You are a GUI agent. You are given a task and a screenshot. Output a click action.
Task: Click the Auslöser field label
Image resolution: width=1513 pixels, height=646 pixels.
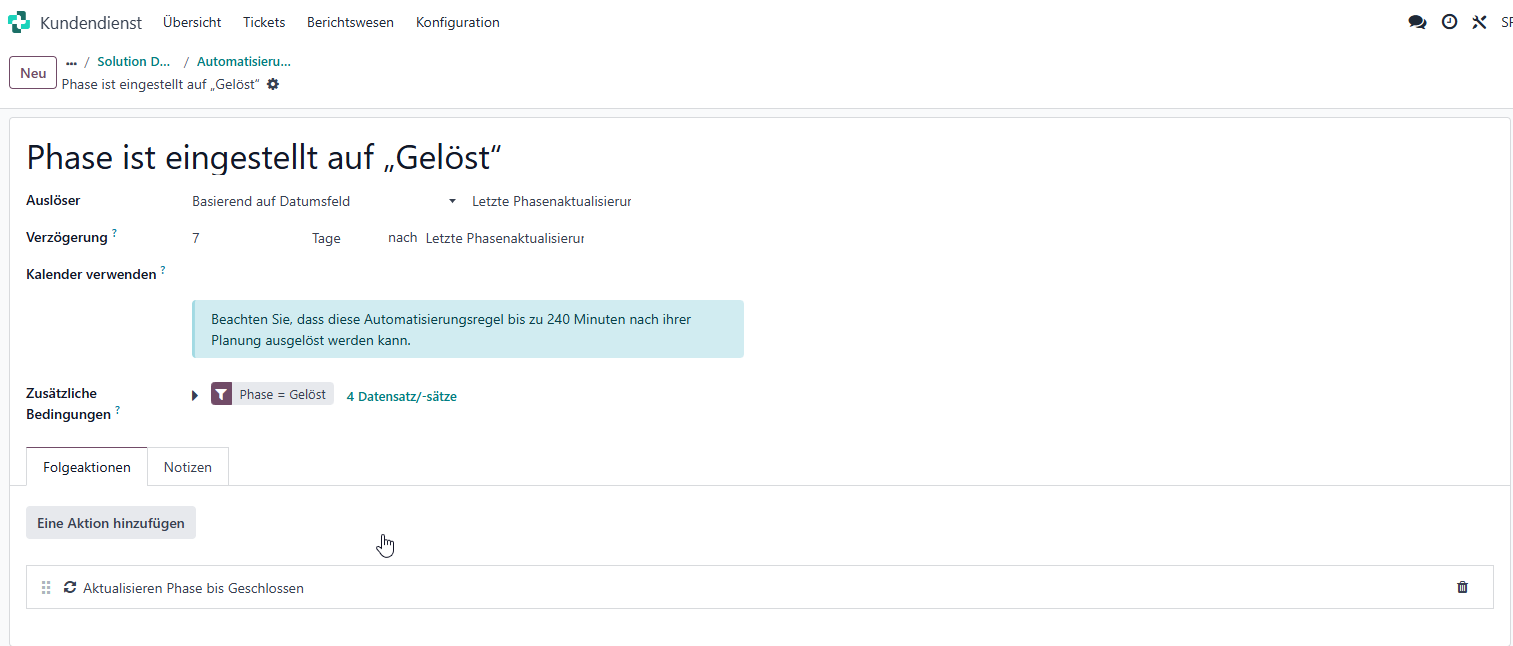tap(53, 200)
